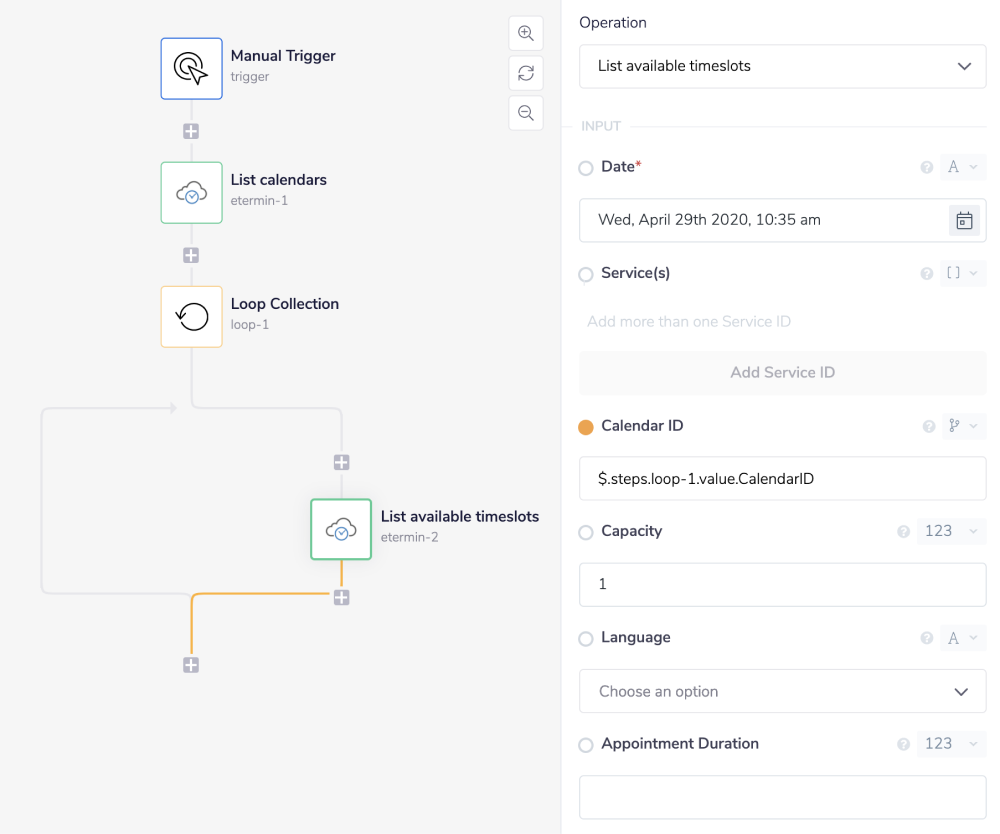Select the List calendars node icon
This screenshot has width=1000, height=834.
(191, 192)
